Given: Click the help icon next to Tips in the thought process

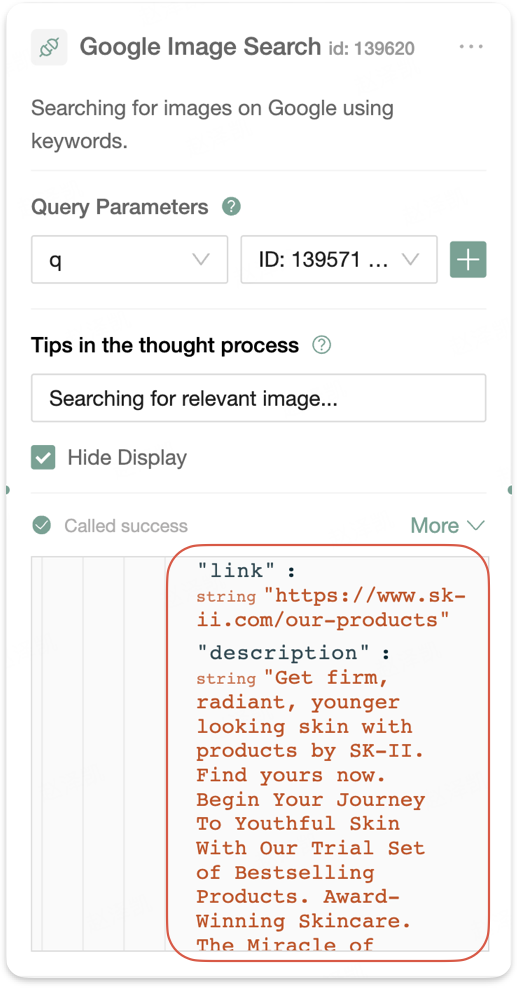Looking at the screenshot, I should (322, 345).
